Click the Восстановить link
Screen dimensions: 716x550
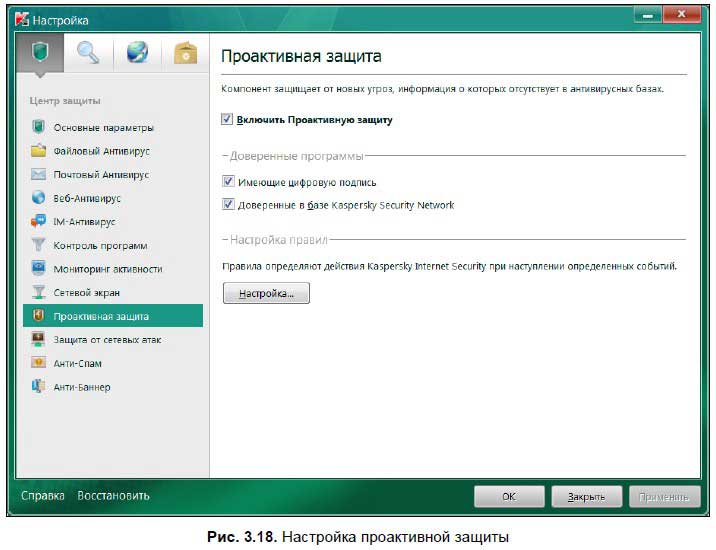113,496
